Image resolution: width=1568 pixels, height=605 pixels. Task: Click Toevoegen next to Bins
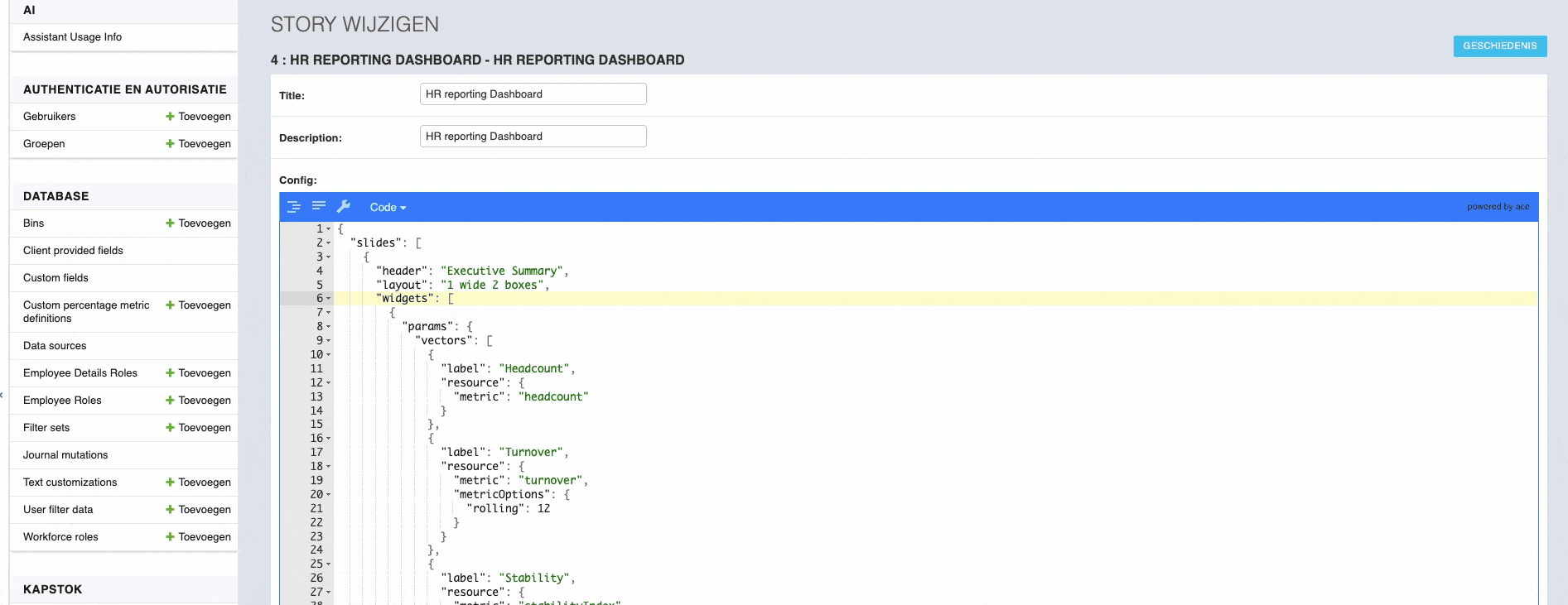[x=205, y=223]
